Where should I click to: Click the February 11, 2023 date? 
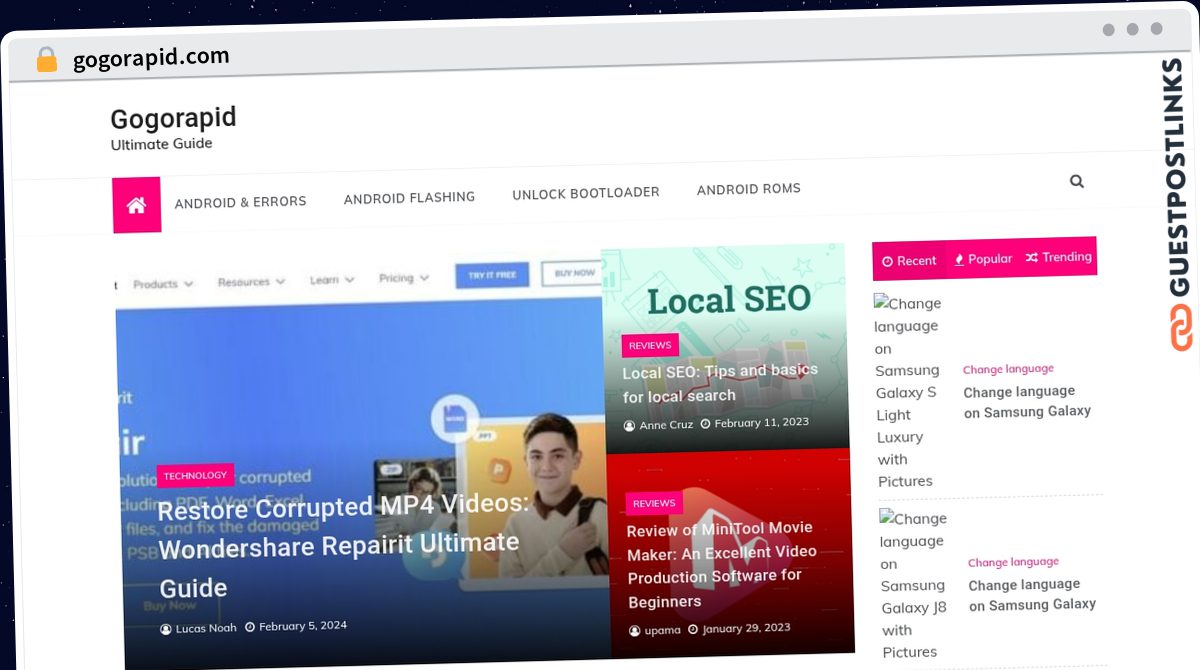(755, 423)
